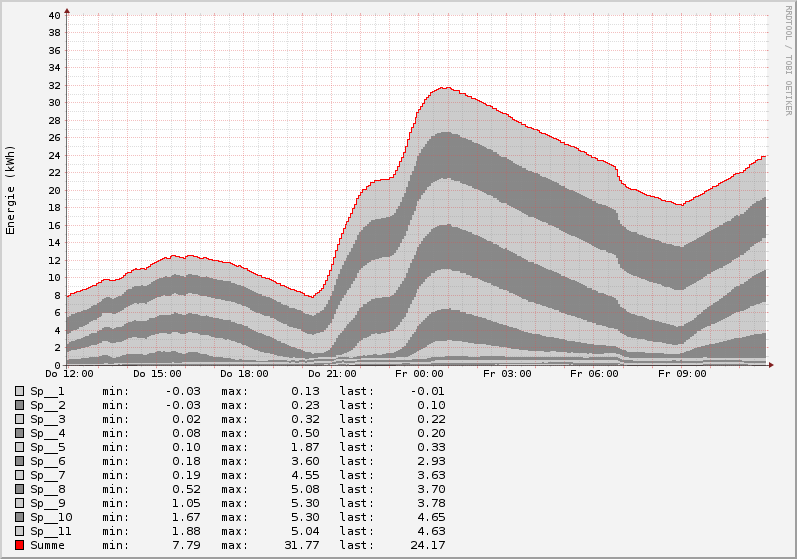
Task: Click the 'Energie (kWh)' y-axis title
Action: coord(11,190)
